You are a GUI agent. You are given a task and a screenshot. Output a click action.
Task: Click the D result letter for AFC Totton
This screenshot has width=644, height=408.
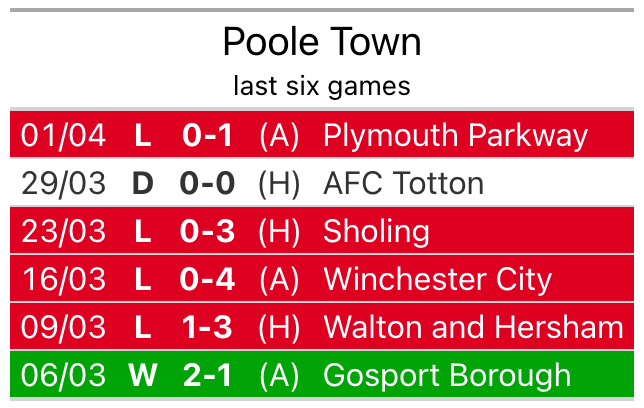[143, 183]
